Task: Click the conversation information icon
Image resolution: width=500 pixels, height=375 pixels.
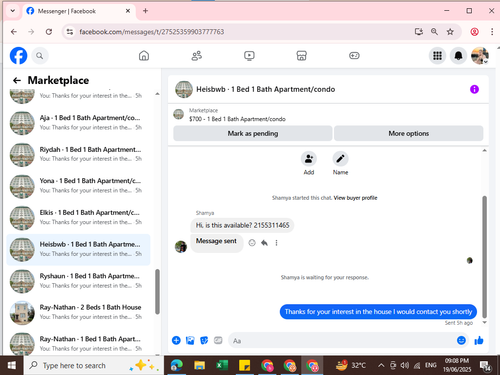Action: pyautogui.click(x=474, y=89)
